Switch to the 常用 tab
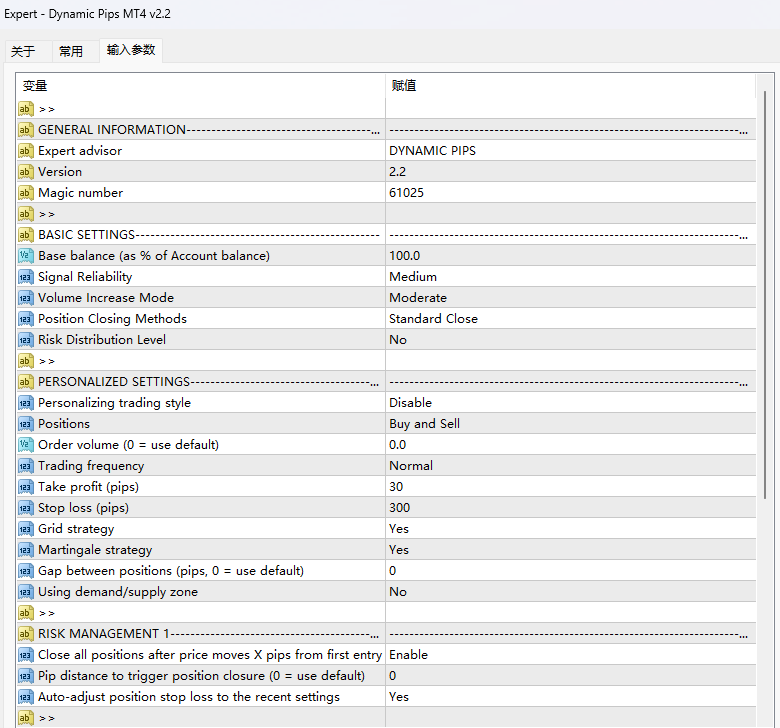Image resolution: width=780 pixels, height=728 pixels. point(71,52)
